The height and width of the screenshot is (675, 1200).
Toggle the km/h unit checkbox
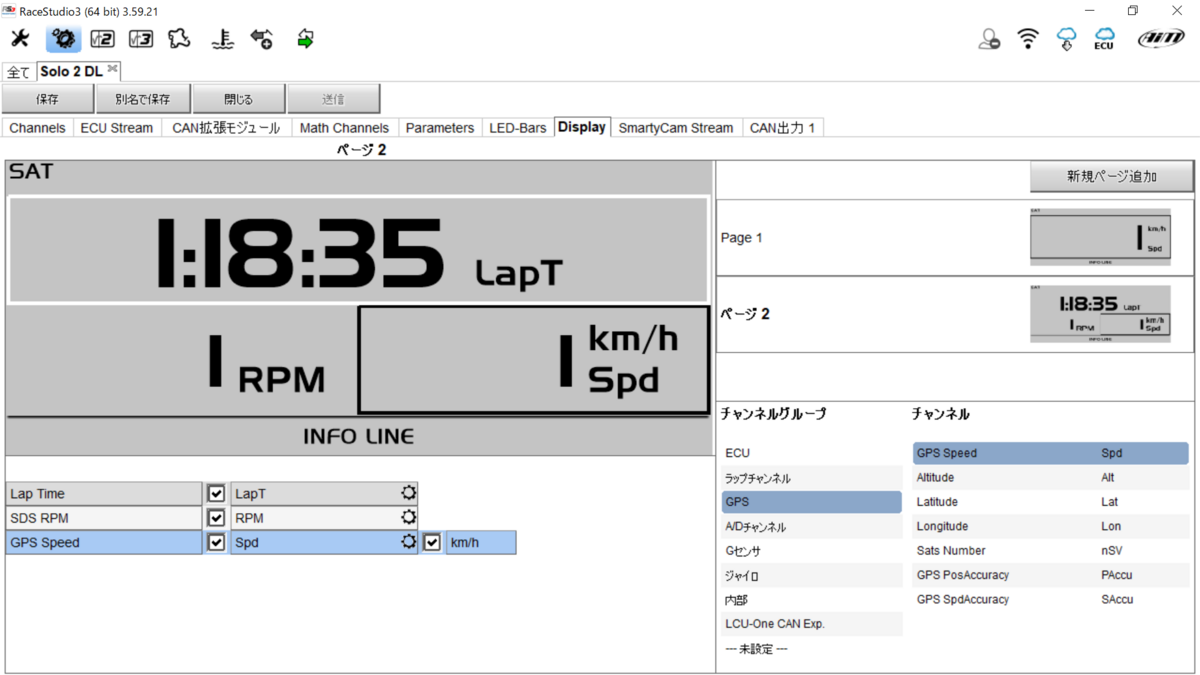tap(432, 542)
